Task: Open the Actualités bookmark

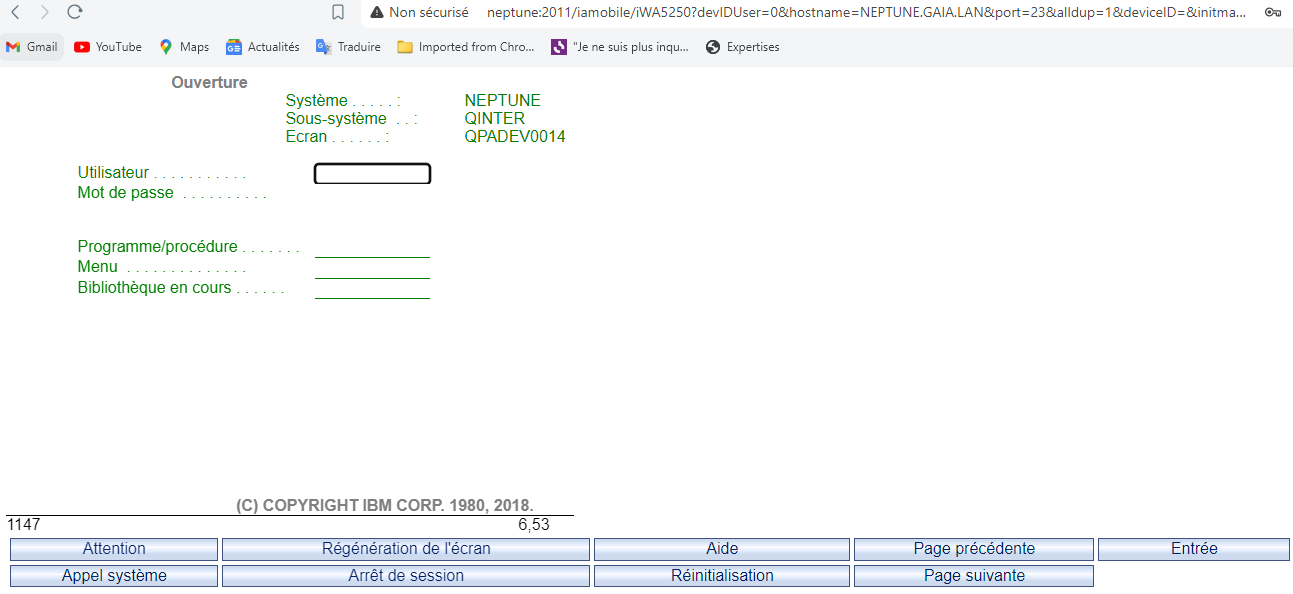Action: pos(262,47)
